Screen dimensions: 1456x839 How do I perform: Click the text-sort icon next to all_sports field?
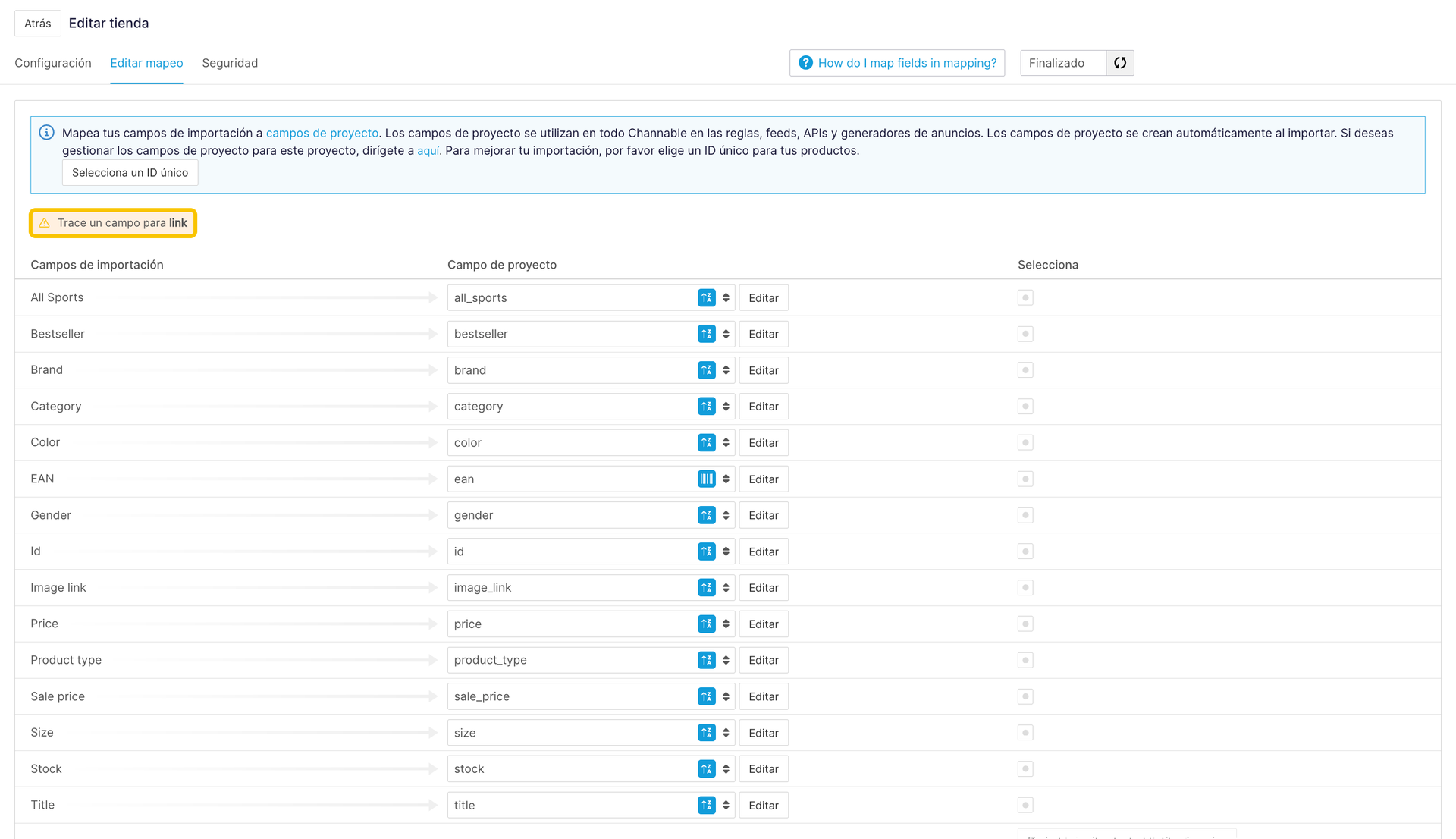click(x=707, y=297)
